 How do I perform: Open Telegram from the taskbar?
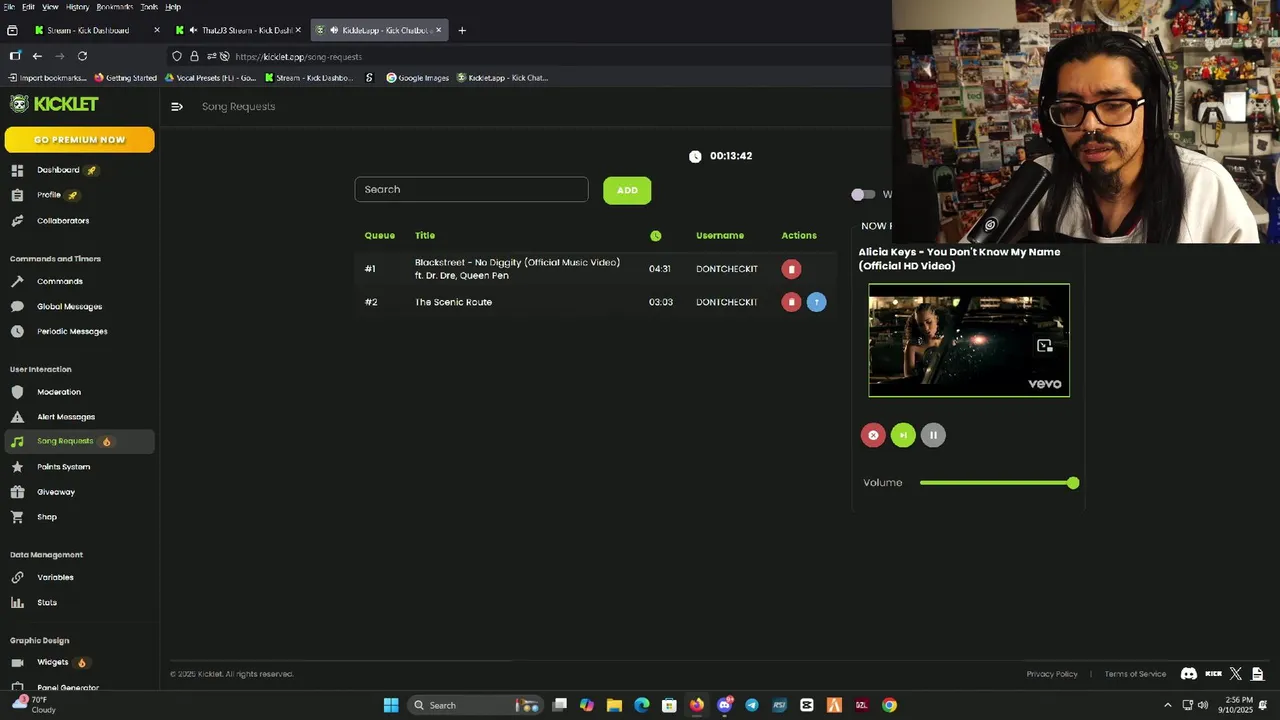point(752,705)
